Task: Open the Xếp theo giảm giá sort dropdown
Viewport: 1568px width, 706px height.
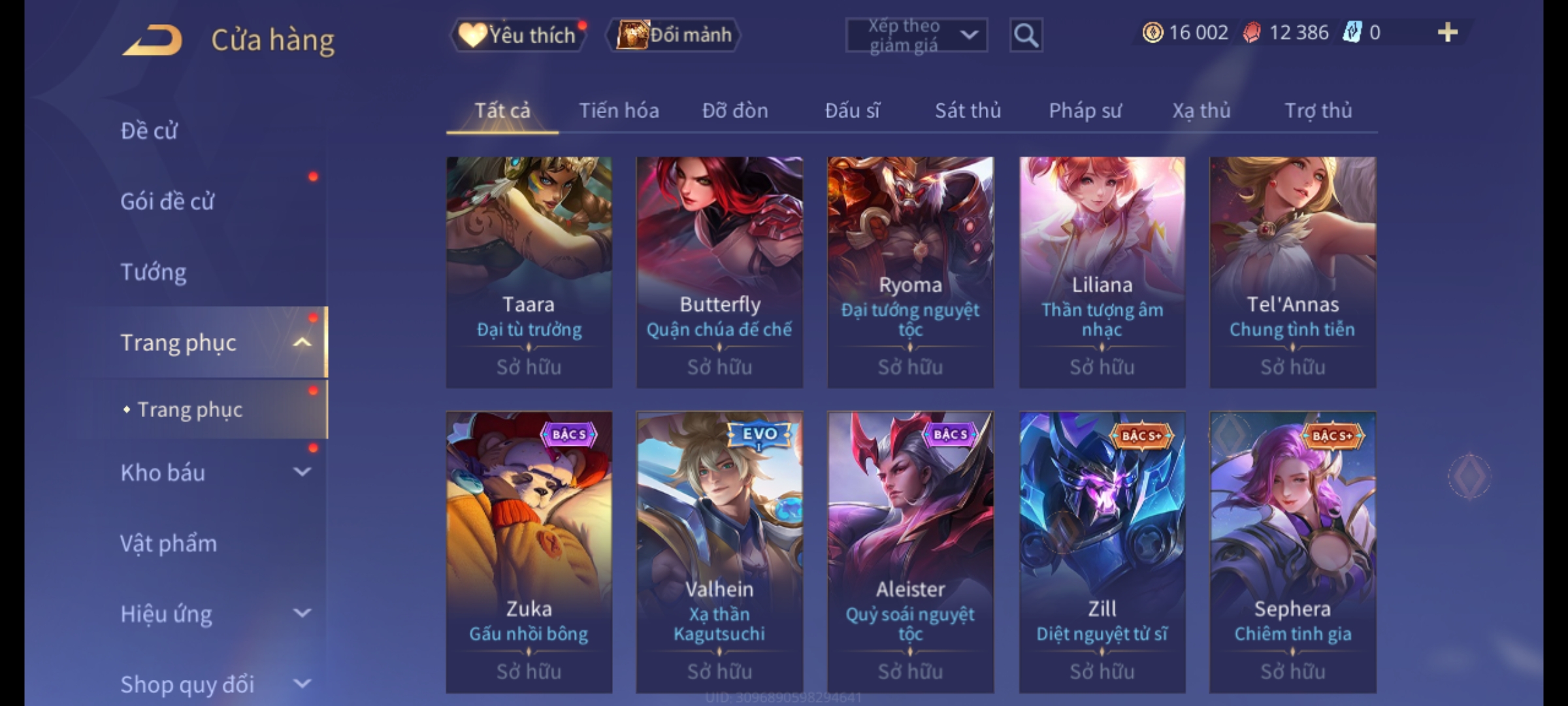Action: point(917,35)
